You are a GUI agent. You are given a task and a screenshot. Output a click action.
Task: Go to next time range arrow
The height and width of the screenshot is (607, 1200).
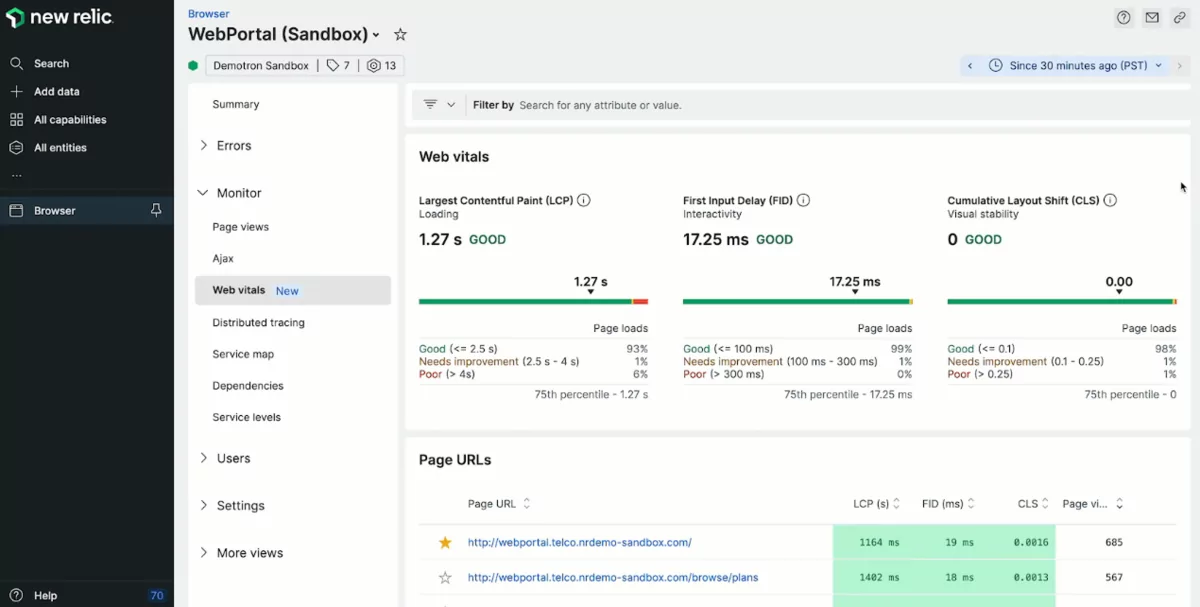click(x=1180, y=65)
